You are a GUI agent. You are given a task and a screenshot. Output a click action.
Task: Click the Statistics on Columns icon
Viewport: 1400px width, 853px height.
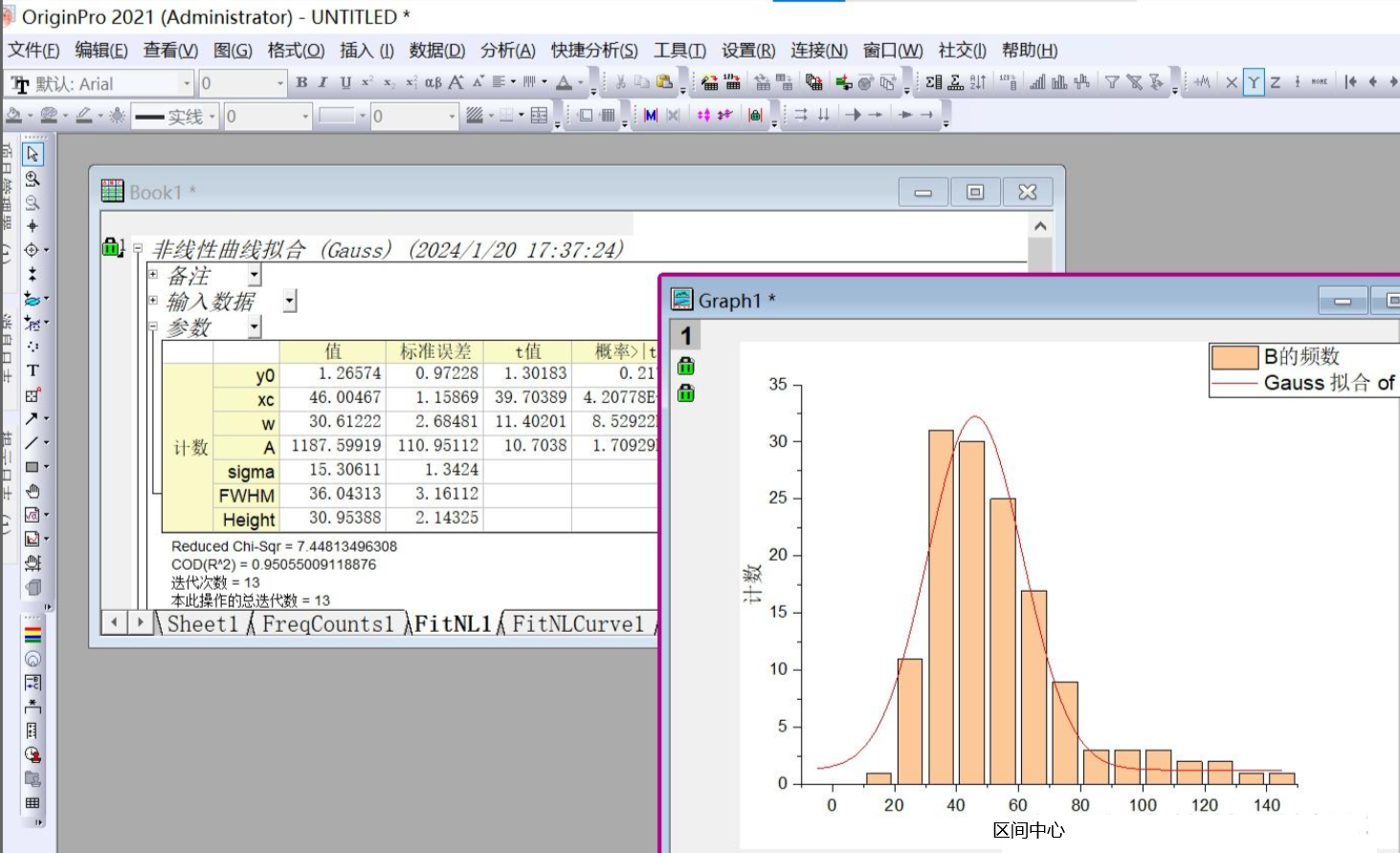tap(934, 83)
